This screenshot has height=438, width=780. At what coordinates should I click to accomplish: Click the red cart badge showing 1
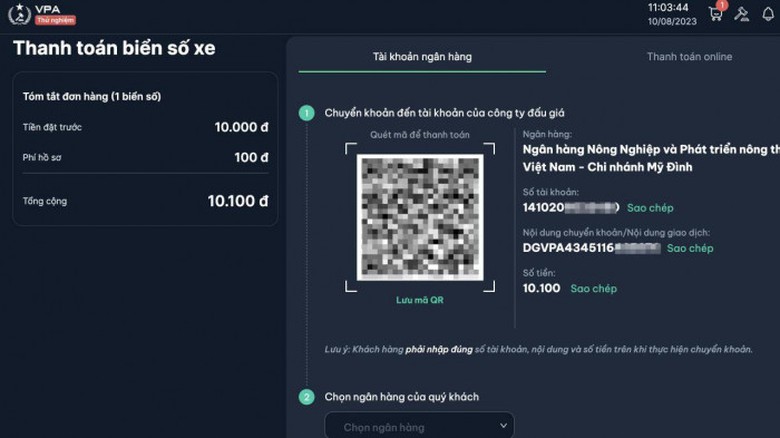(721, 6)
